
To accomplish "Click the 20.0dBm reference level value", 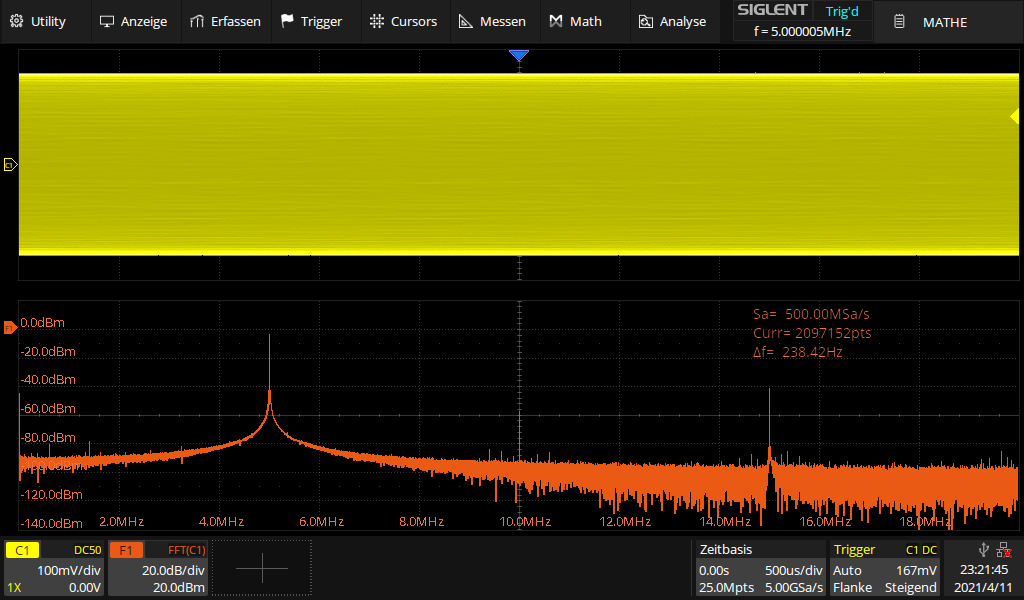I will pos(179,588).
